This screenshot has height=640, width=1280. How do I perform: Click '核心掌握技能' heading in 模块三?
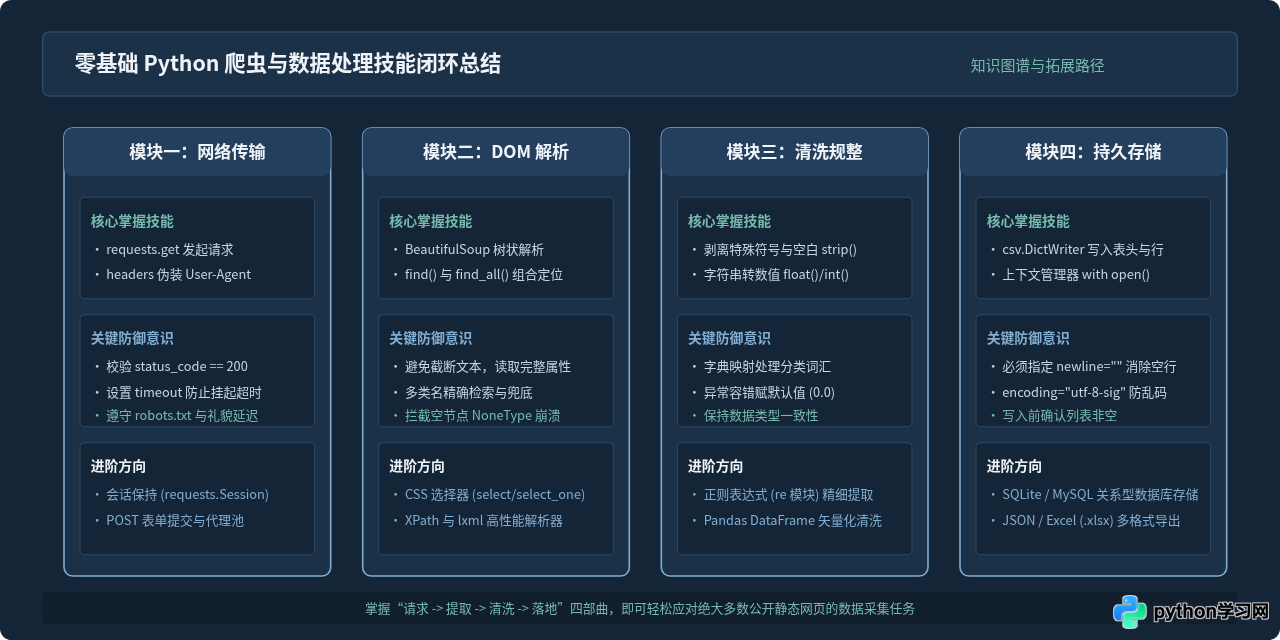(729, 221)
